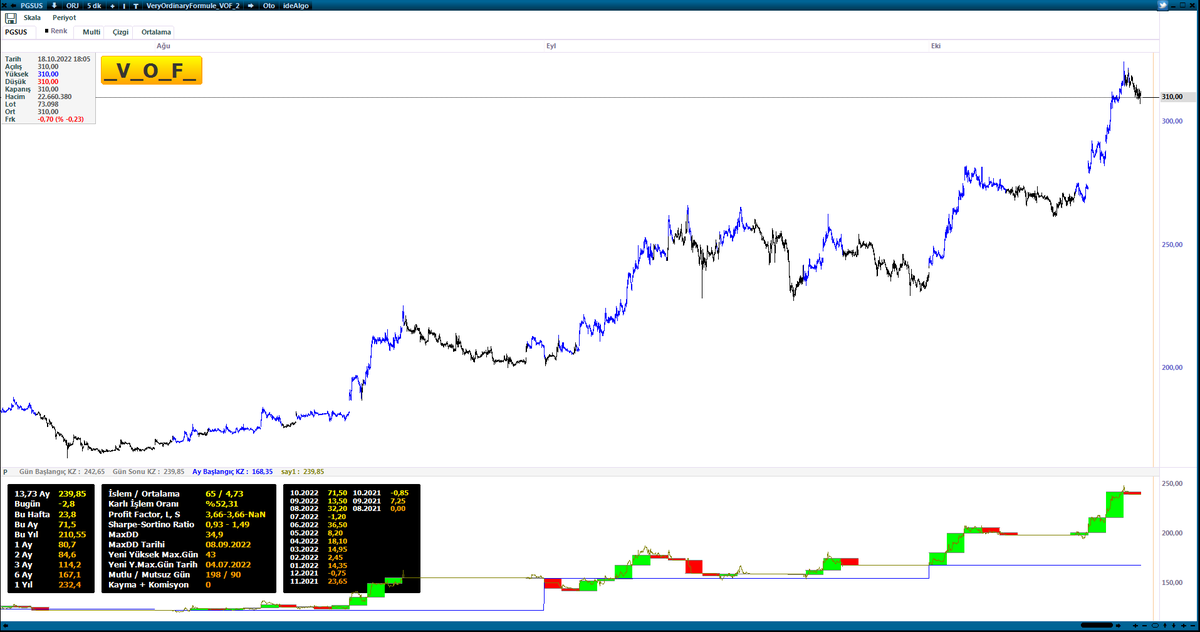
Task: Click the oval reset icon in the bottom bar
Action: pos(1155,625)
